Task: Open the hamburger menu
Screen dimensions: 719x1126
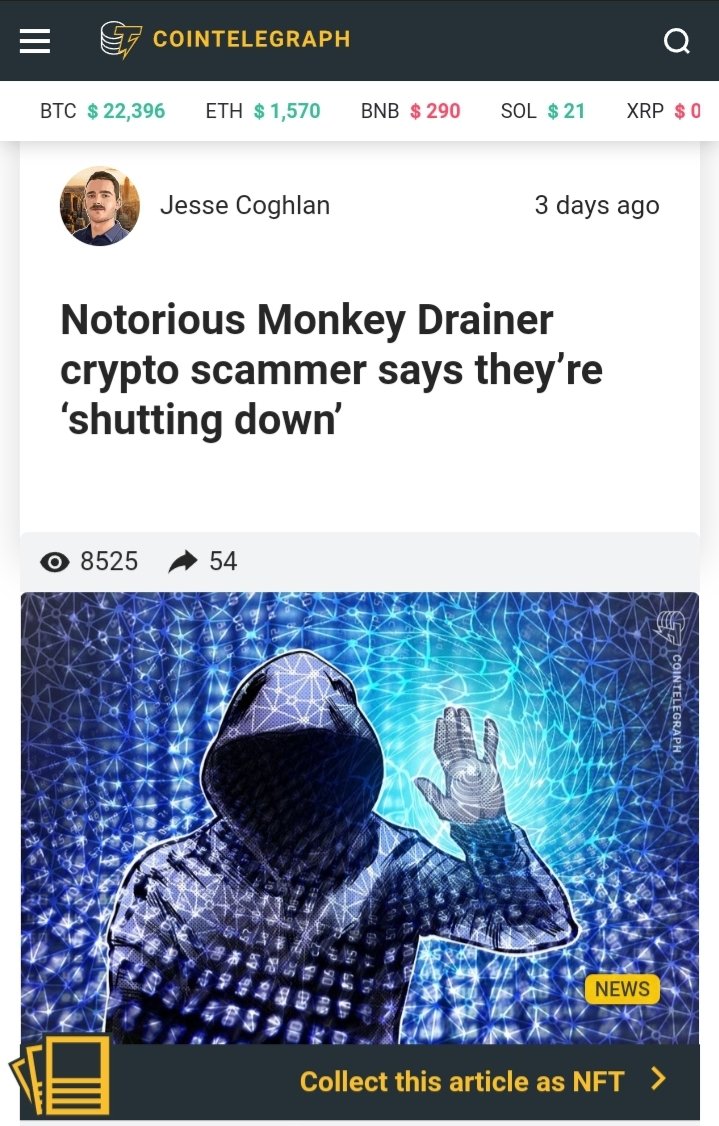Action: [34, 41]
